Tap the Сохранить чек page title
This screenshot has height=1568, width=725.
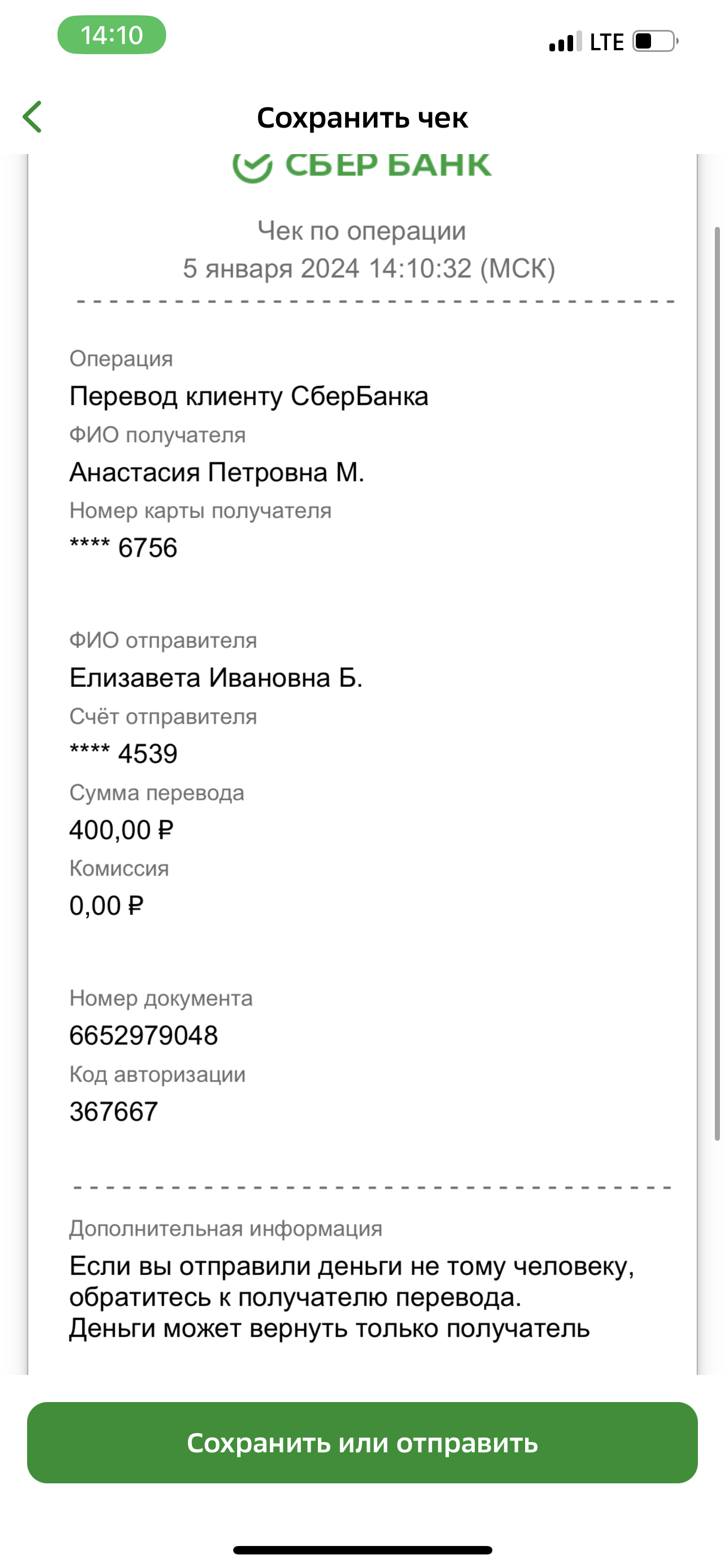tap(362, 117)
